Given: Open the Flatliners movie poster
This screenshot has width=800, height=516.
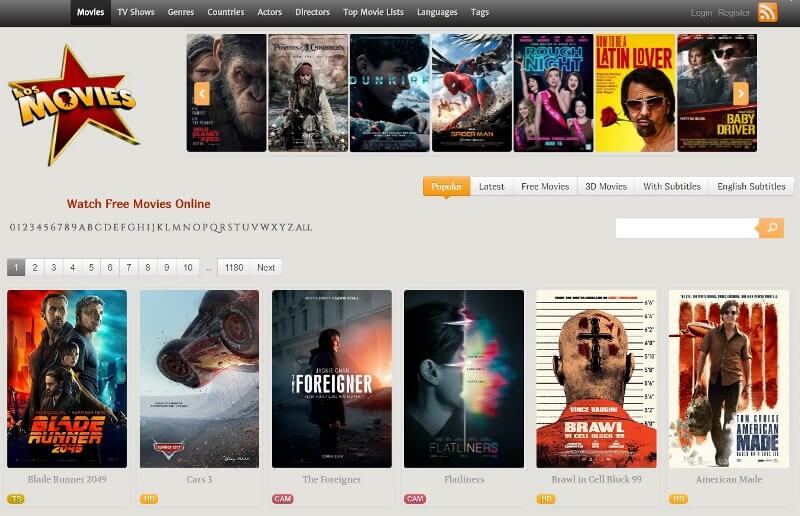Looking at the screenshot, I should coord(464,379).
